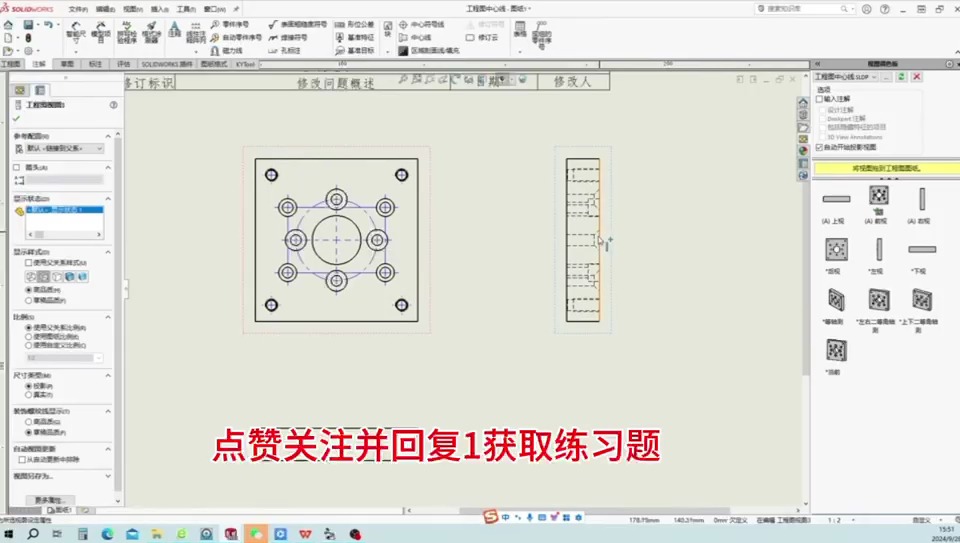Open the Geometric Tolerance (形位公差) tool
This screenshot has height=543, width=960.
(x=354, y=24)
